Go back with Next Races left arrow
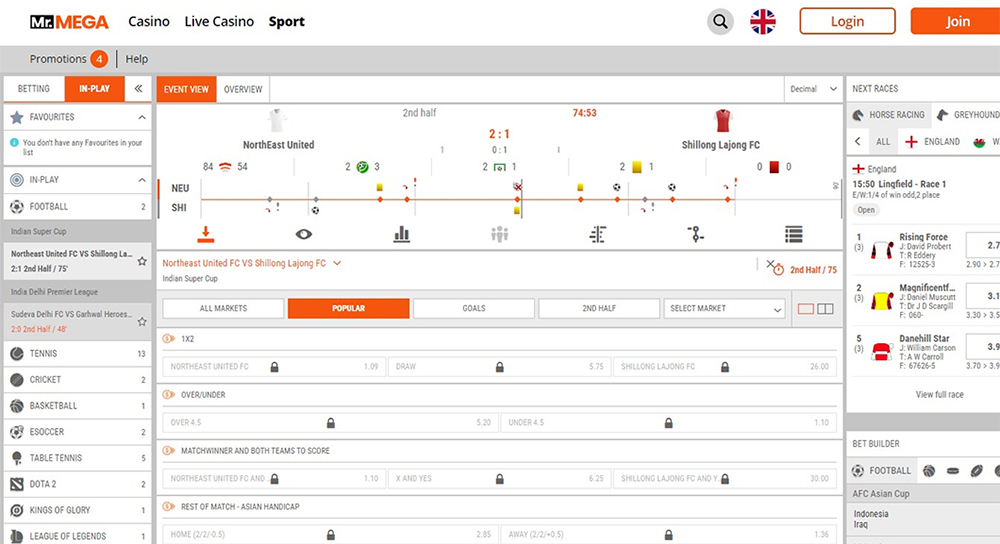1000x544 pixels. (858, 142)
